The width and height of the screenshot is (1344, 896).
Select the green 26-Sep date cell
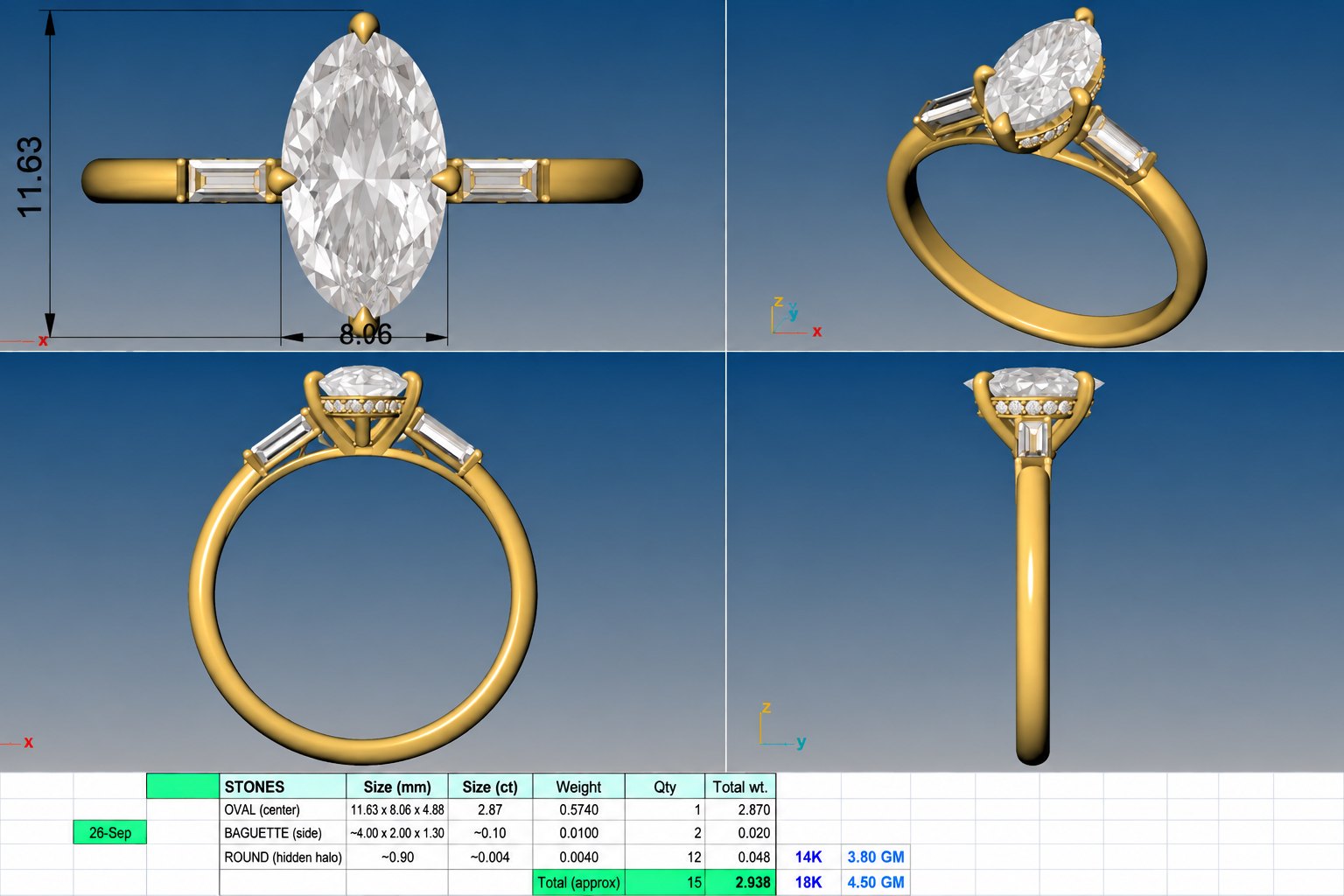click(110, 833)
